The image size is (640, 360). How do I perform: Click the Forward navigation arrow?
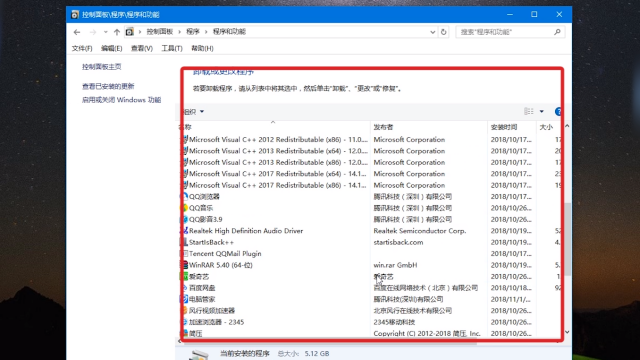93,32
